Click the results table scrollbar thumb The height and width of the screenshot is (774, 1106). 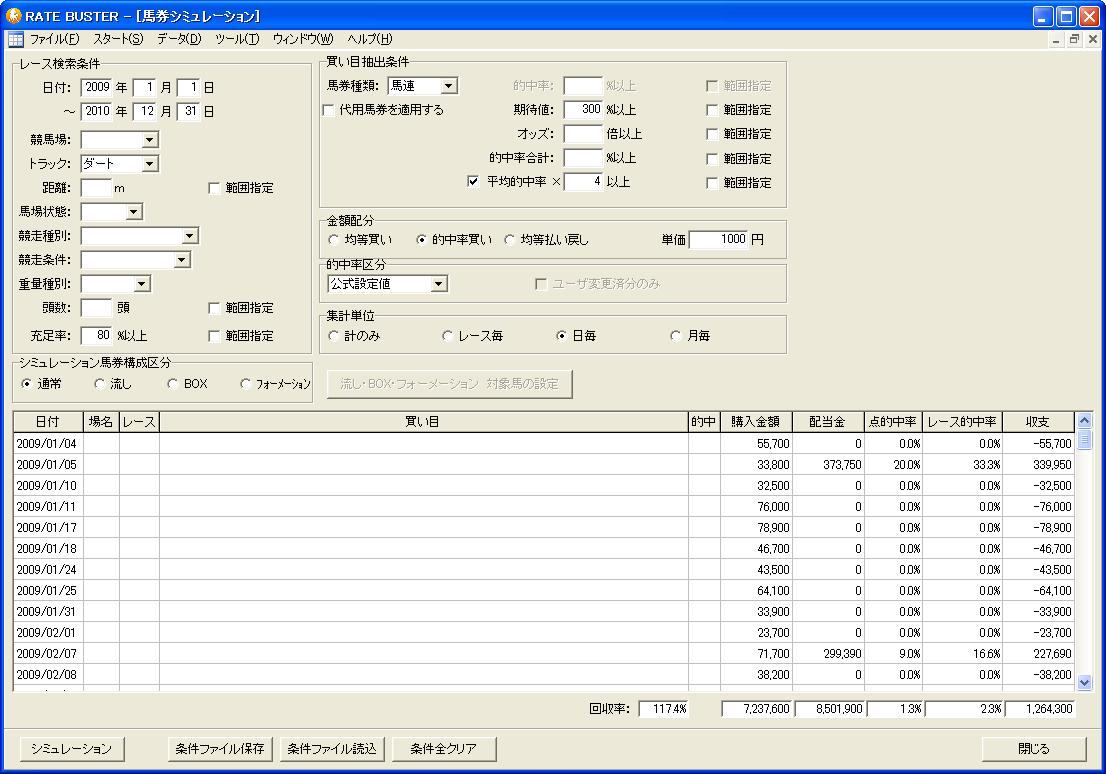1084,440
